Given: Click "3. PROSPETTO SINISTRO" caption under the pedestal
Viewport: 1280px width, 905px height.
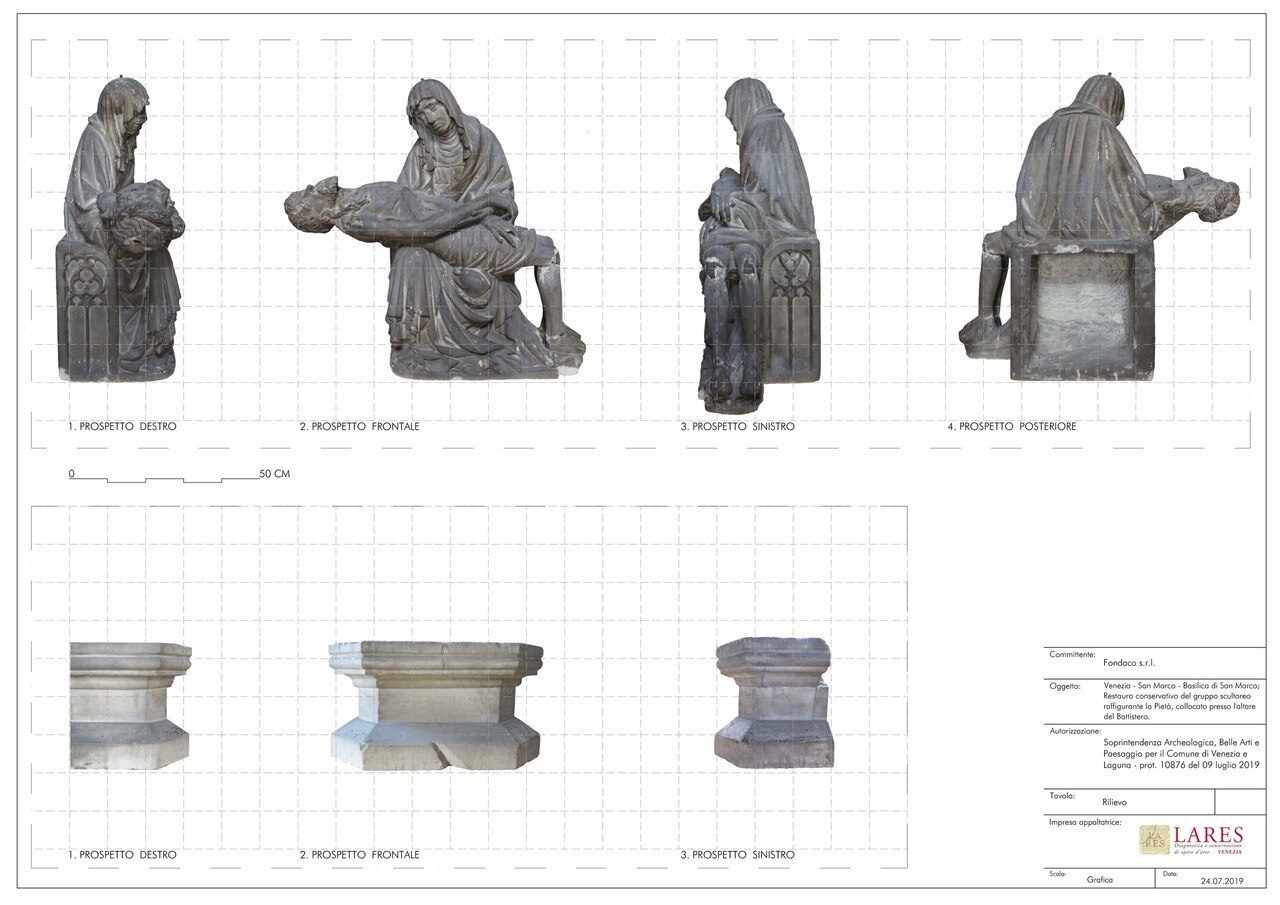Looking at the screenshot, I should (x=737, y=855).
